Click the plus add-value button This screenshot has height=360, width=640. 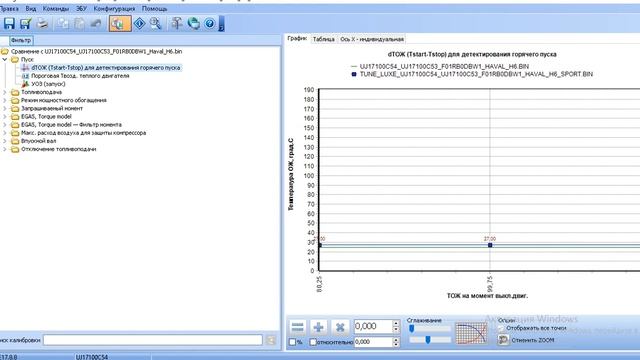[x=319, y=327]
